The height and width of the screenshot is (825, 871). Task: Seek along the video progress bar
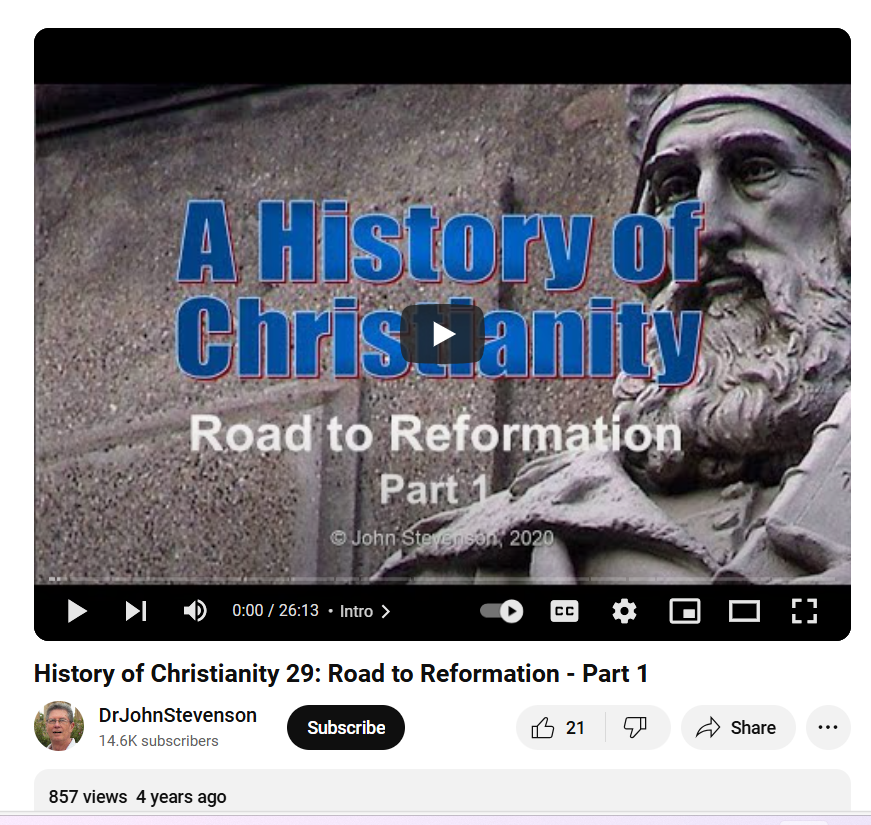(x=442, y=579)
